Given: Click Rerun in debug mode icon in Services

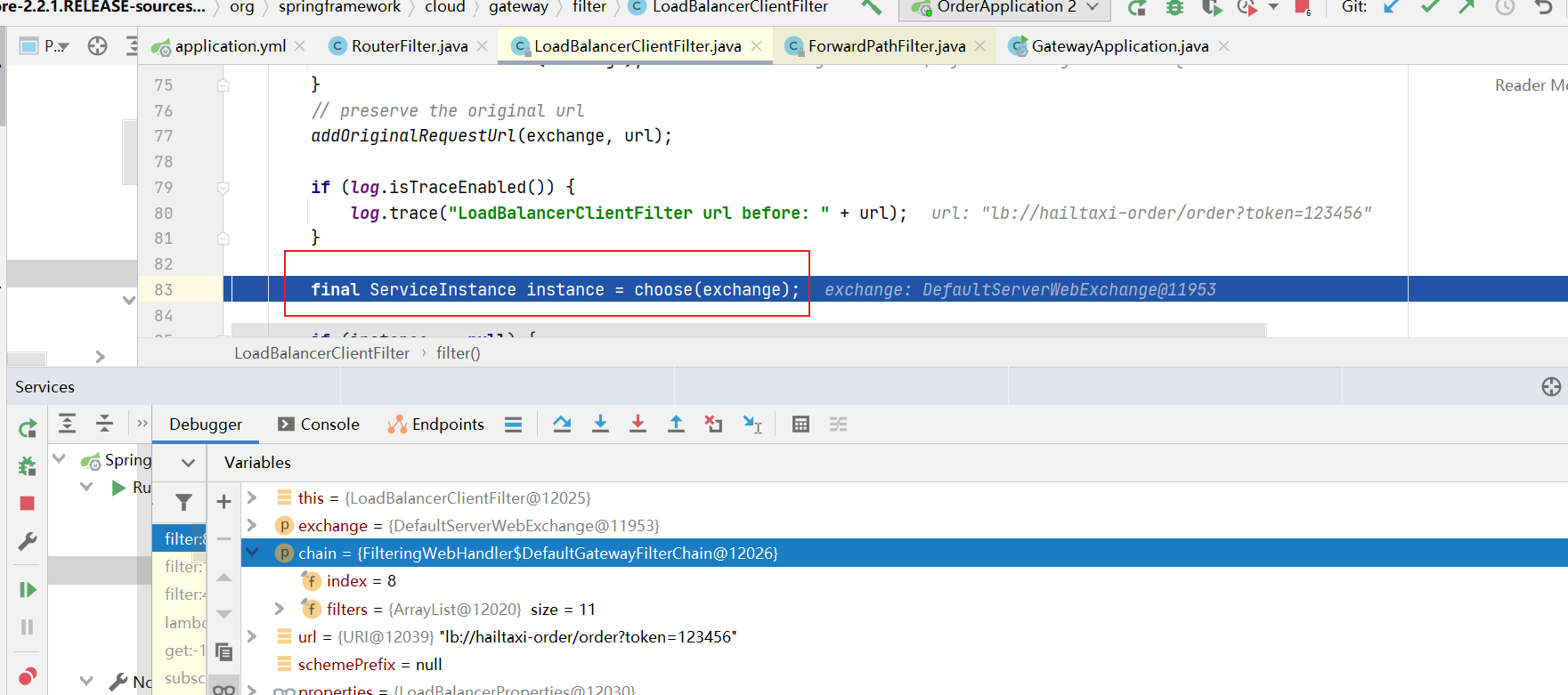Looking at the screenshot, I should (x=28, y=465).
